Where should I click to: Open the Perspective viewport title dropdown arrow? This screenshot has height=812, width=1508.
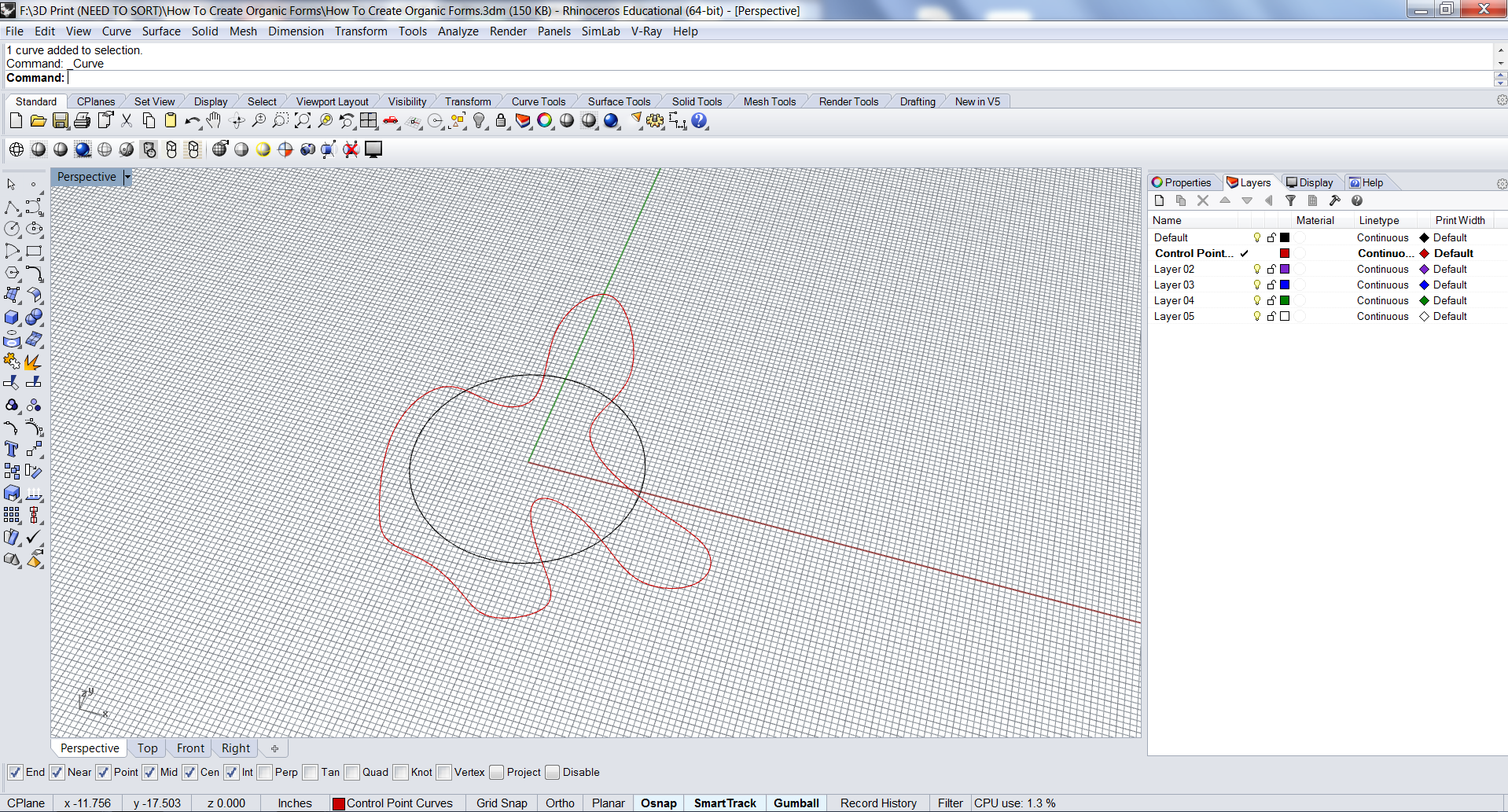click(127, 177)
